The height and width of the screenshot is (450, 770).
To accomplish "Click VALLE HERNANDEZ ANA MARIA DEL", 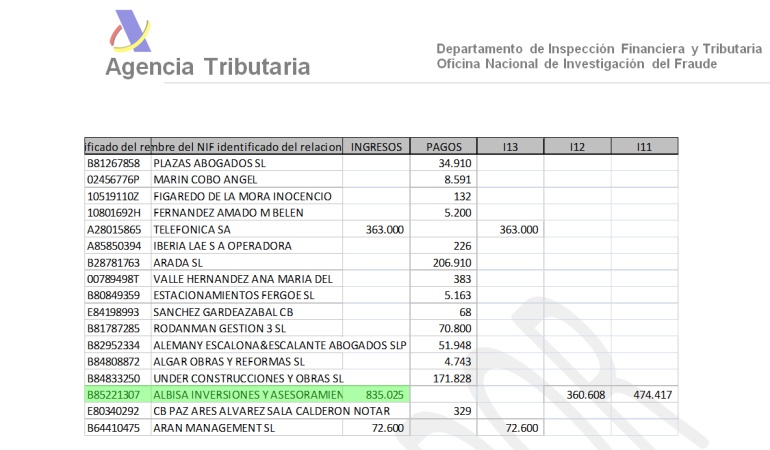I will pyautogui.click(x=243, y=279).
